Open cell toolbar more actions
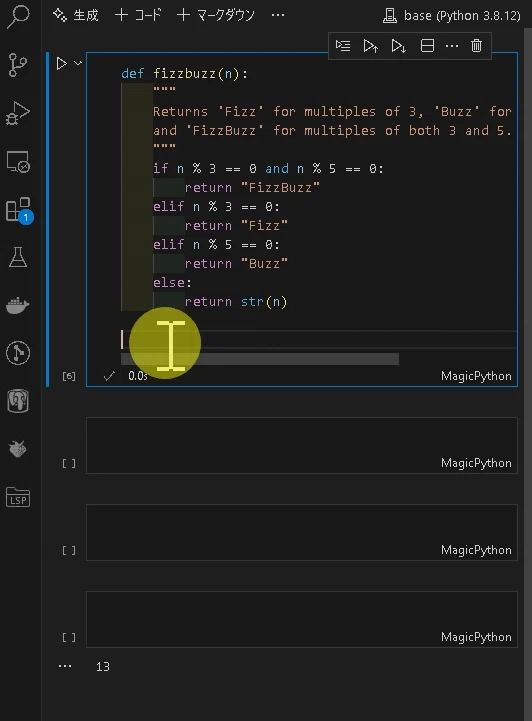The width and height of the screenshot is (532, 721). 452,46
